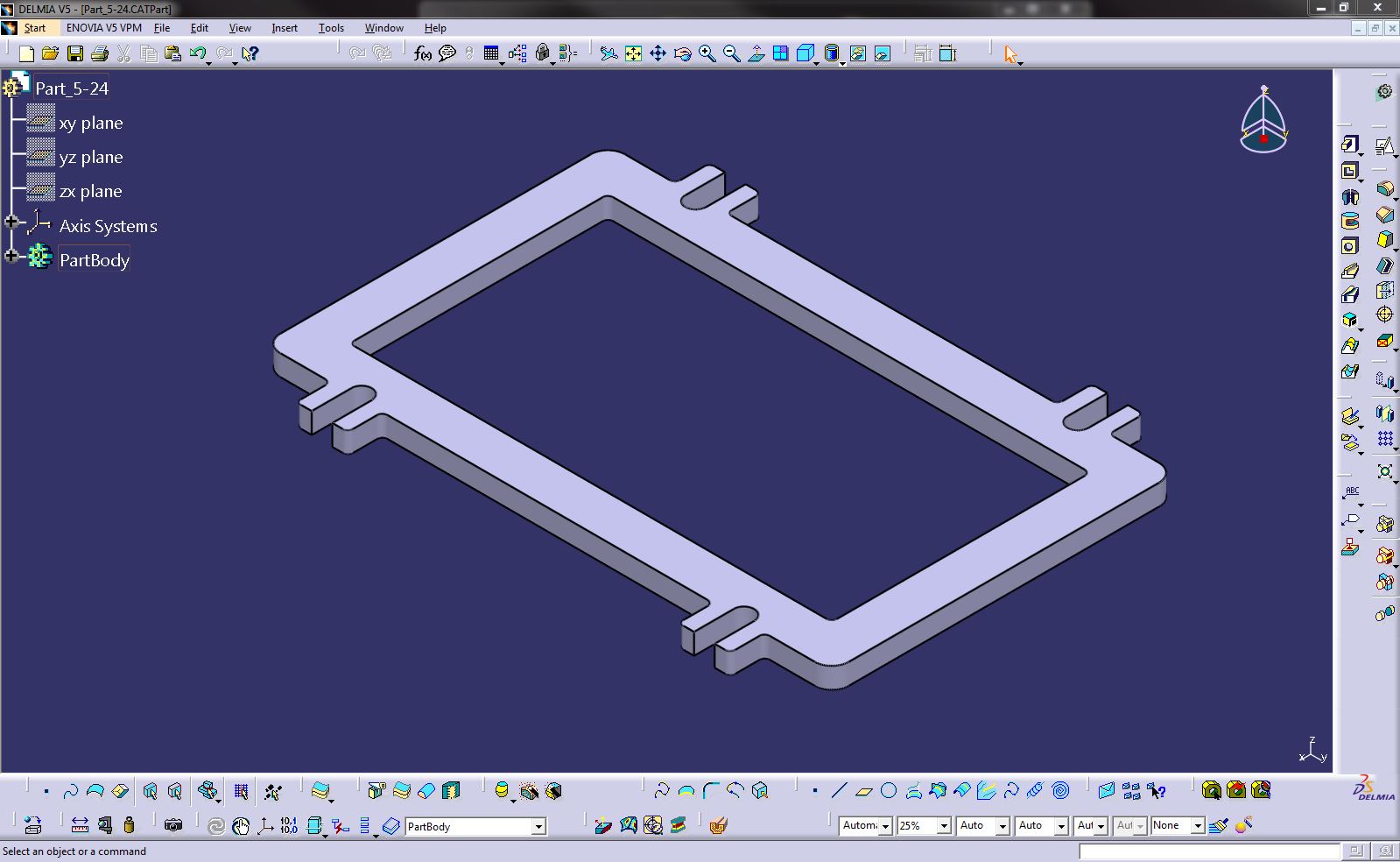Screen dimensions: 1400x862
Task: Open the Tools menu
Action: coord(331,28)
